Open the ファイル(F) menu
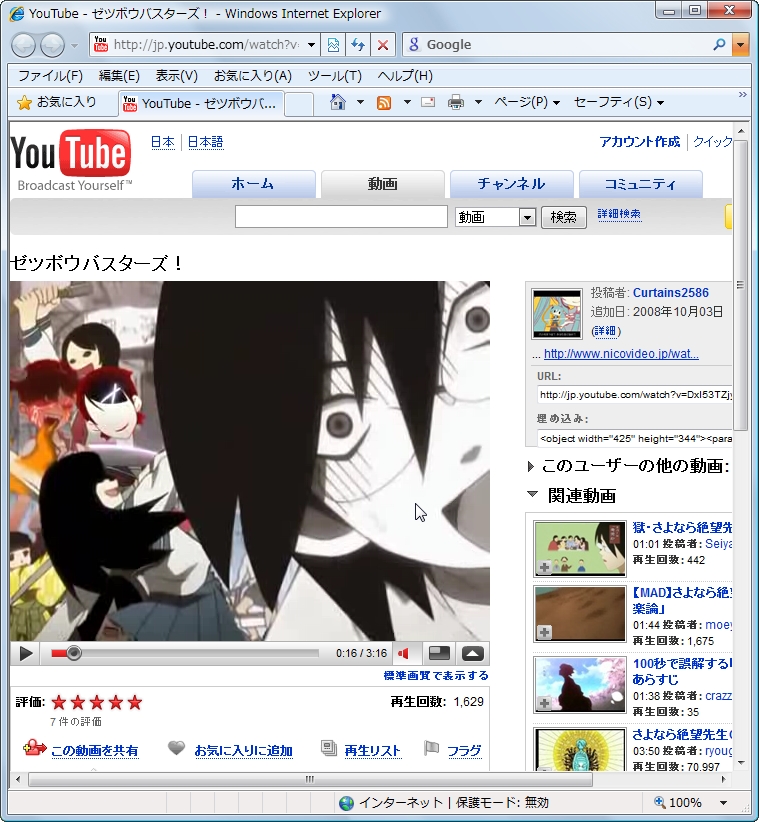This screenshot has width=759, height=822. (x=50, y=76)
